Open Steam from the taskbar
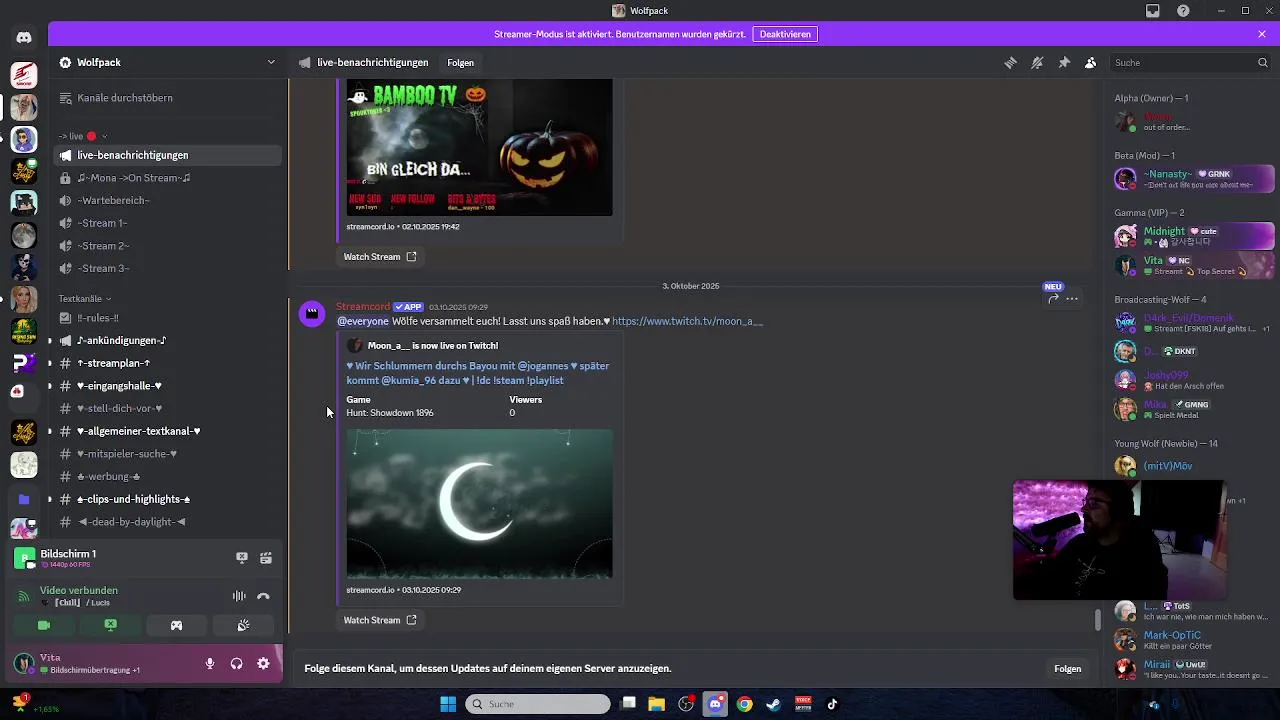This screenshot has height=720, width=1280. (x=773, y=704)
